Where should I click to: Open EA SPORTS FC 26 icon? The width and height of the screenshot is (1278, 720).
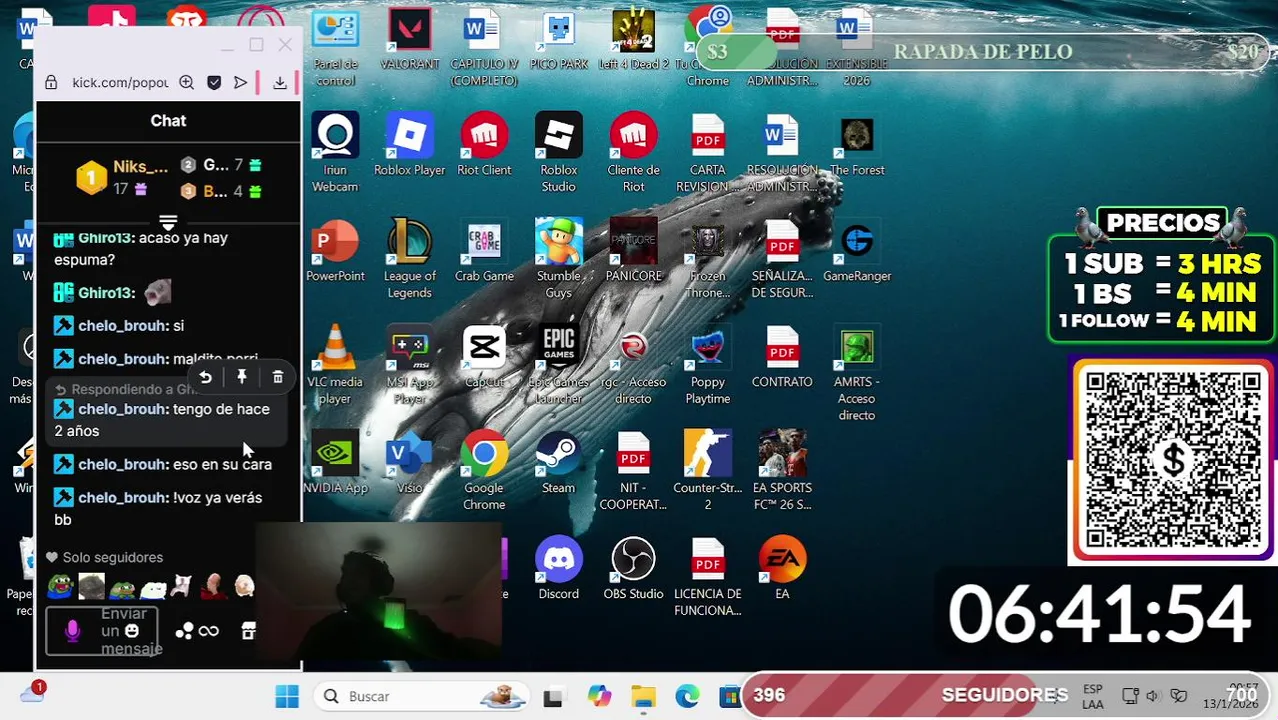tap(782, 471)
